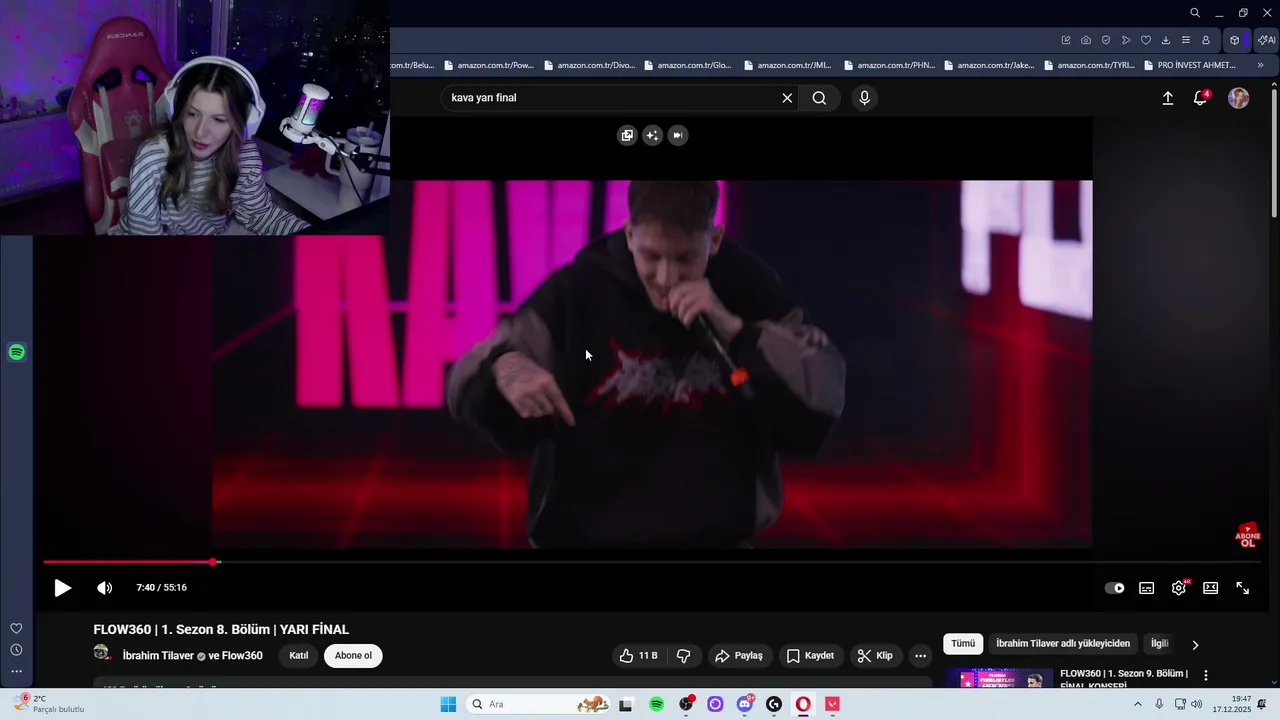Click Kaydet to save video
The height and width of the screenshot is (720, 1280).
click(810, 656)
